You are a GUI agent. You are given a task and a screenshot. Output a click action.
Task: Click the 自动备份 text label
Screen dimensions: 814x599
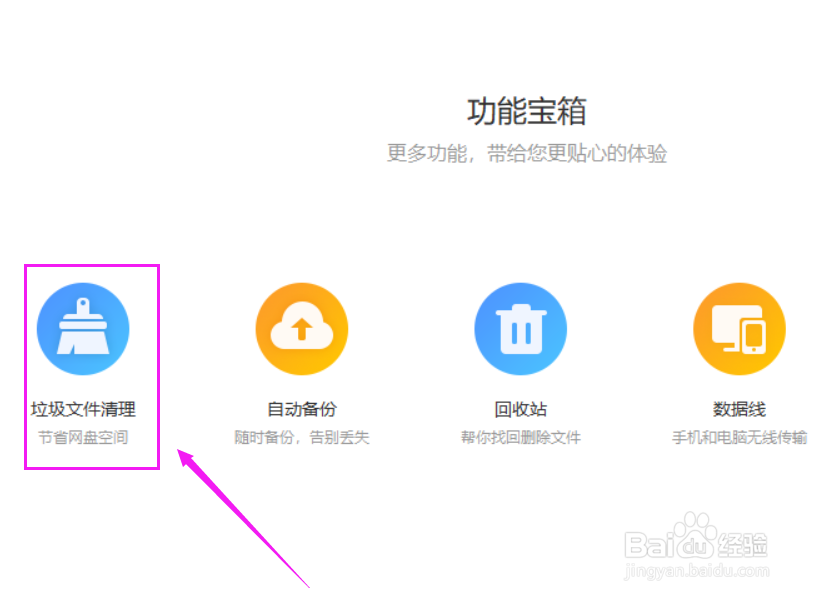(301, 408)
